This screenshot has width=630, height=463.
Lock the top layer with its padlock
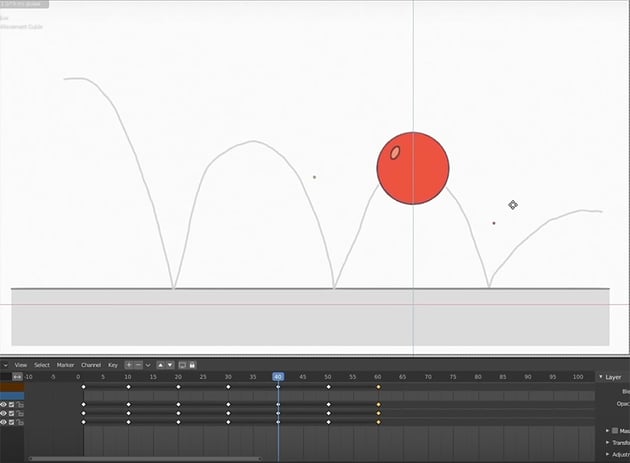pos(19,404)
